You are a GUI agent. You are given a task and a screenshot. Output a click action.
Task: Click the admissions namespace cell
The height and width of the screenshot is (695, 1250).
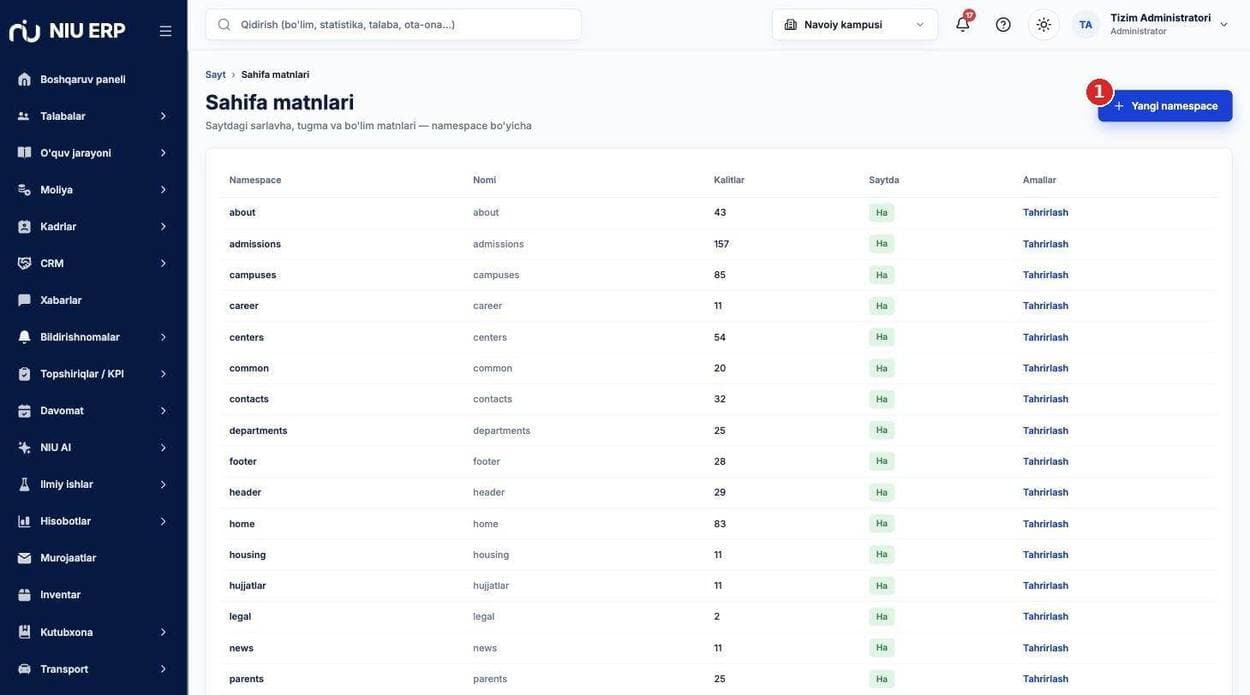tap(255, 244)
